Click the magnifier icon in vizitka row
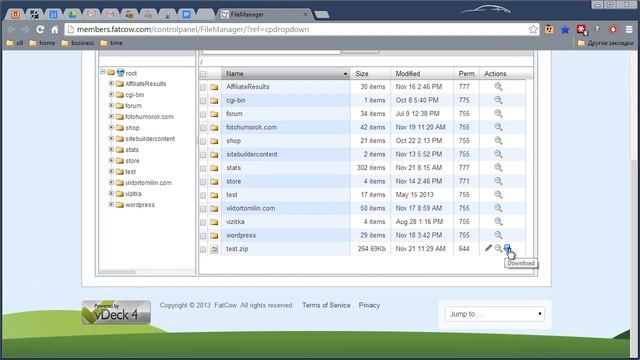640x360 pixels. tap(498, 221)
